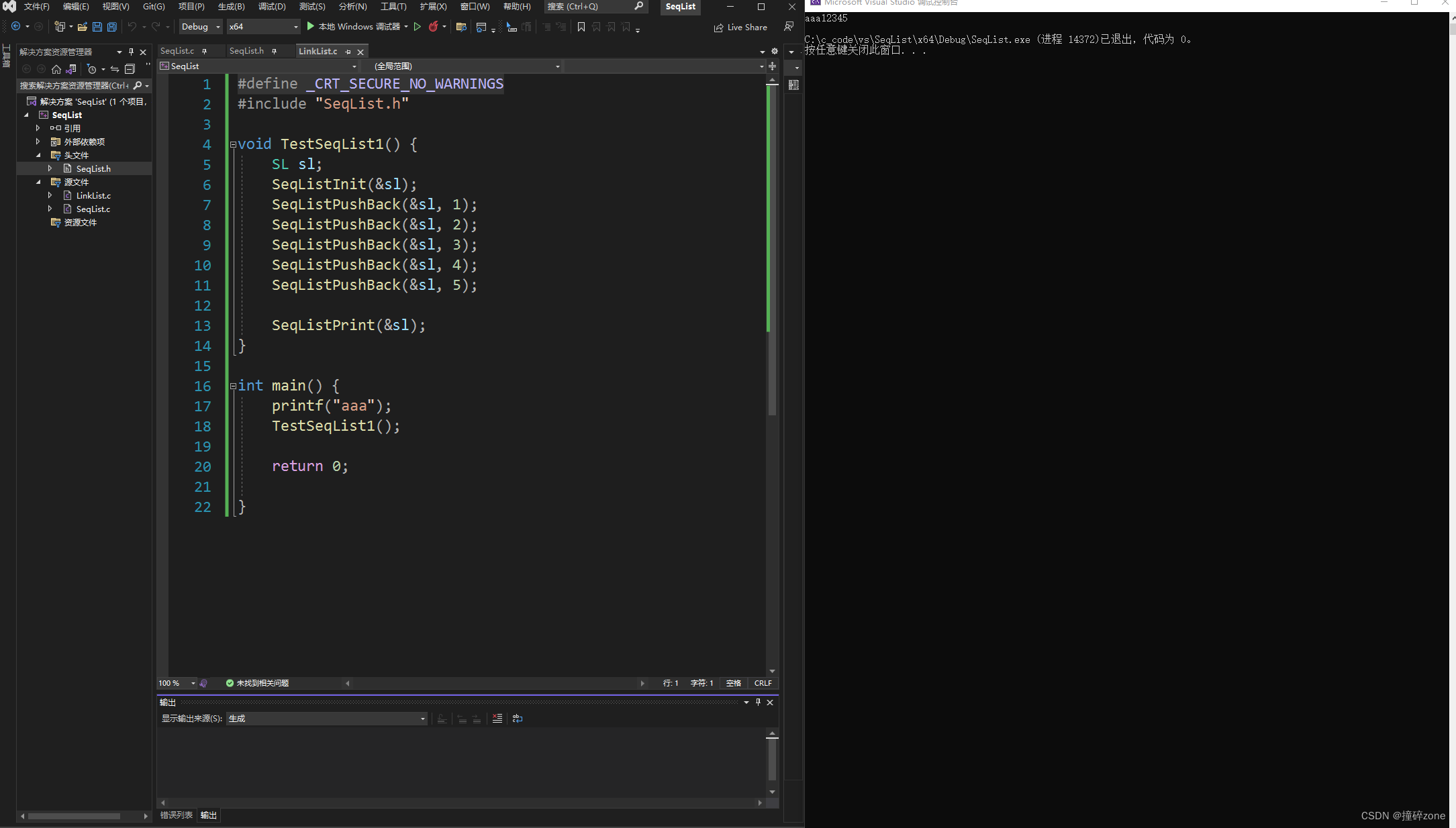Switch to the SeqList.c editor tab
The width and height of the screenshot is (1456, 828).
tap(177, 51)
